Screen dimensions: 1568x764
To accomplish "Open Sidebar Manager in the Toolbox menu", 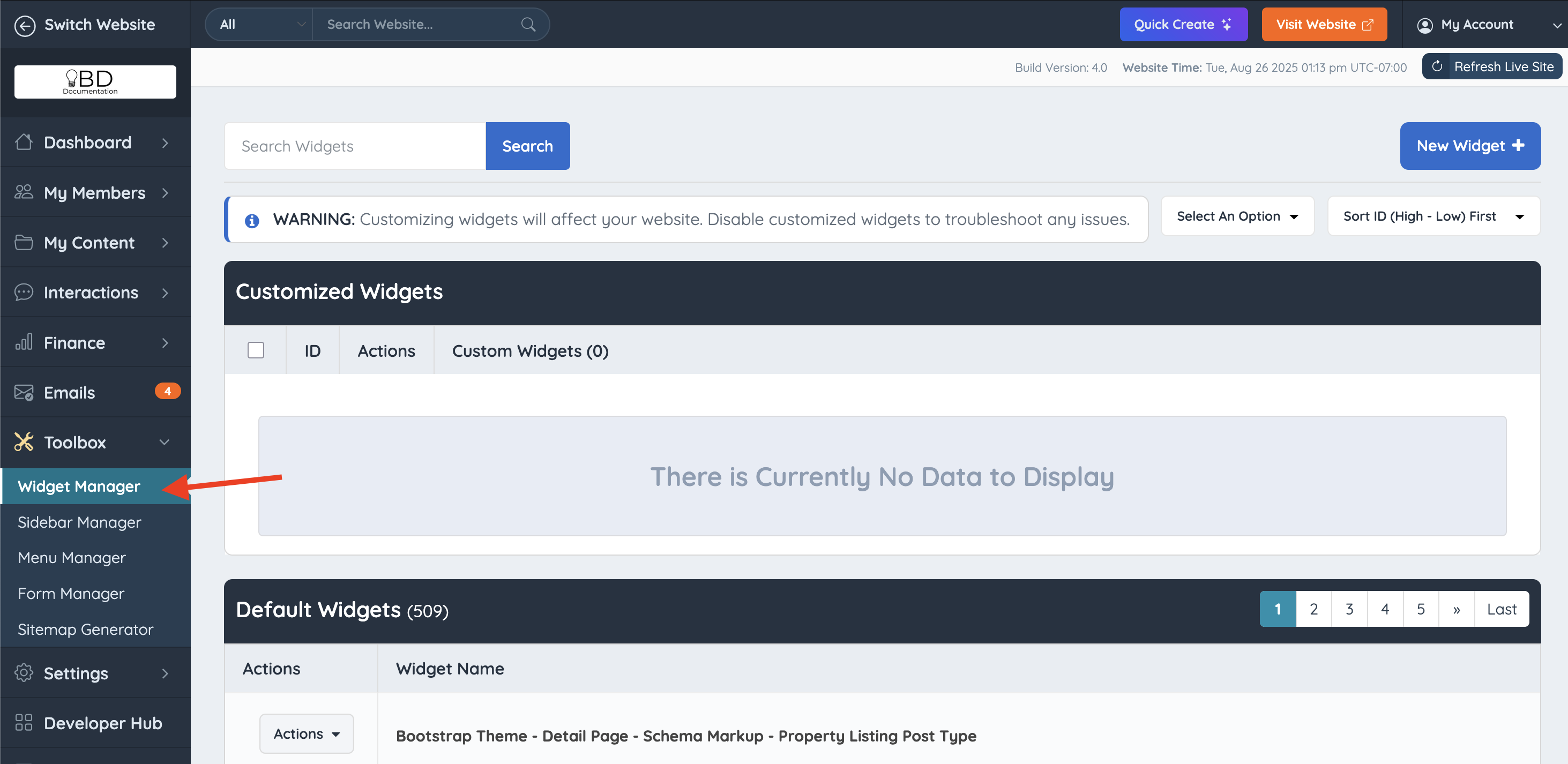I will pos(80,522).
